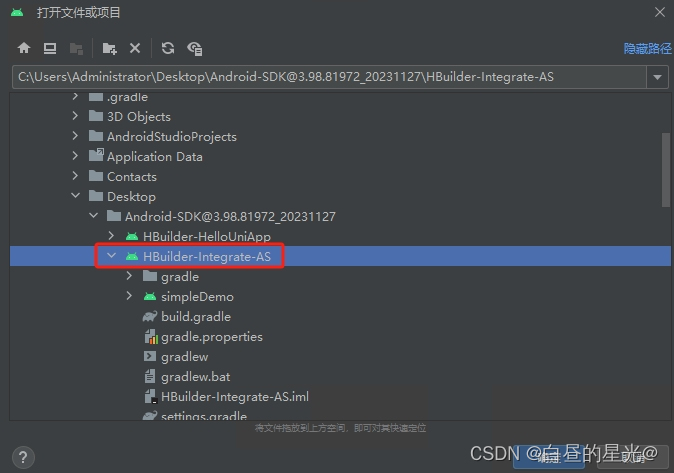Select the settings.gradle file
Viewport: 674px width, 473px height.
[204, 416]
